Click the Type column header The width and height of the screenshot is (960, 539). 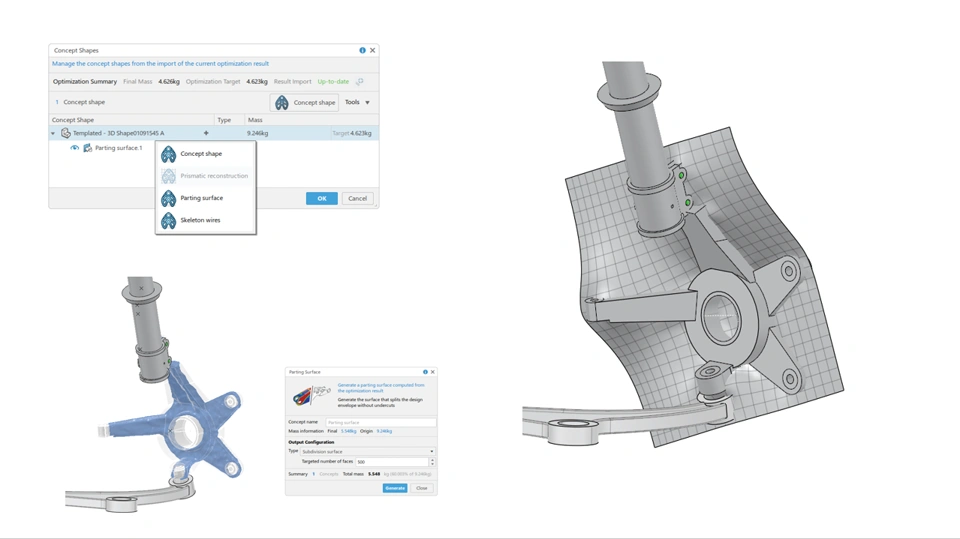coord(229,120)
